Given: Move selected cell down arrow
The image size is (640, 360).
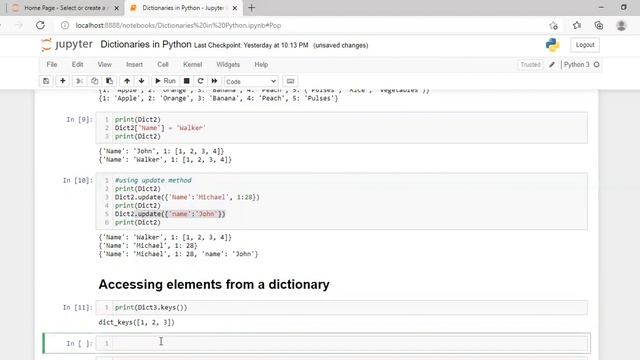Looking at the screenshot, I should pos(141,81).
